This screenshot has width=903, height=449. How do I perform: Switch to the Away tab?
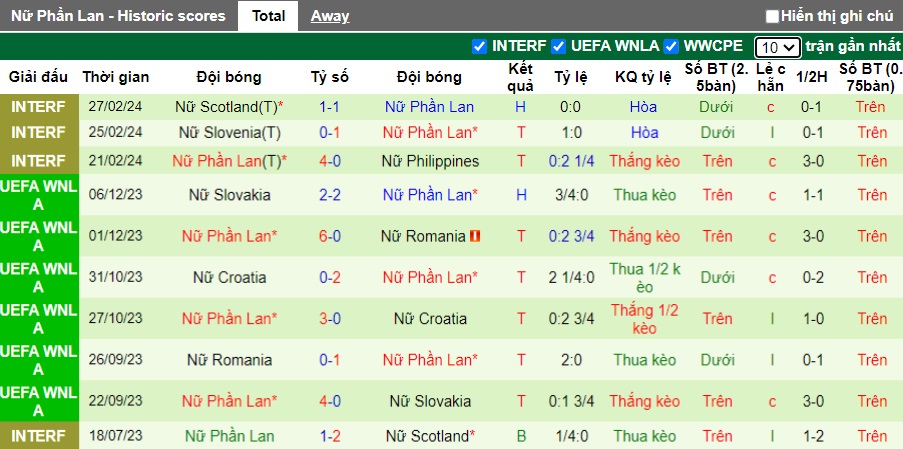330,16
